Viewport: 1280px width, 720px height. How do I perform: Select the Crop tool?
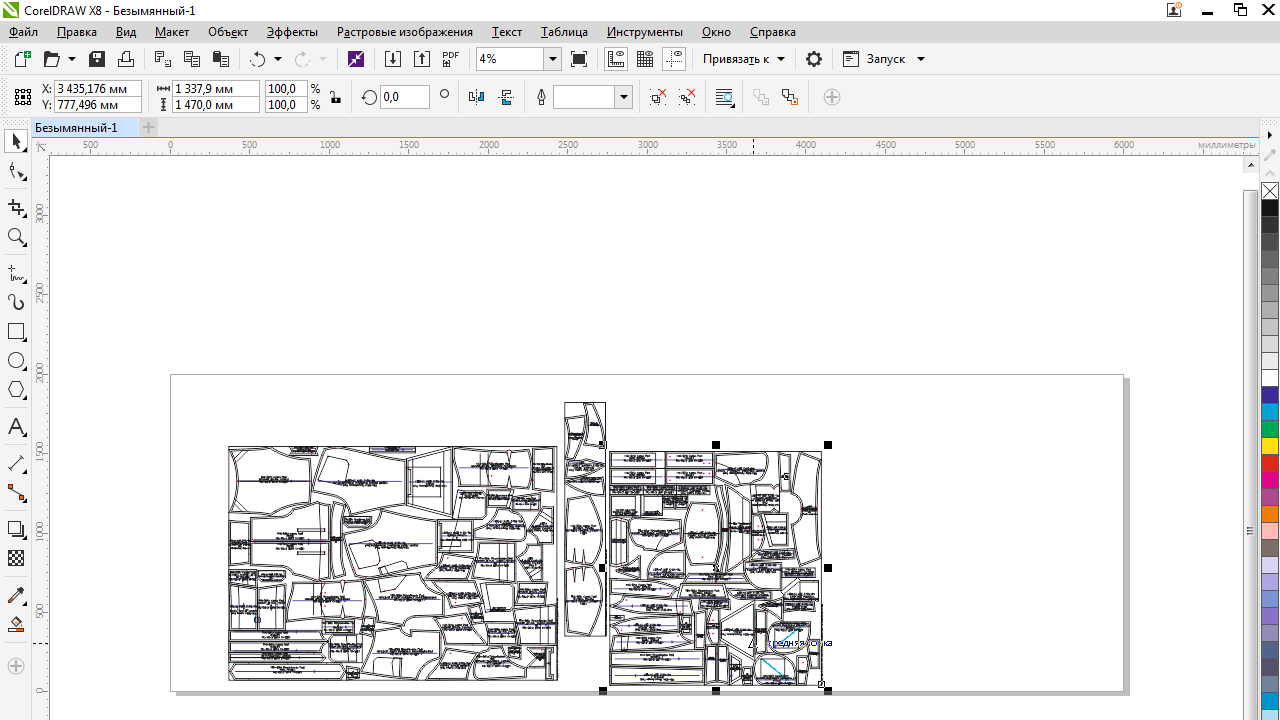click(16, 208)
